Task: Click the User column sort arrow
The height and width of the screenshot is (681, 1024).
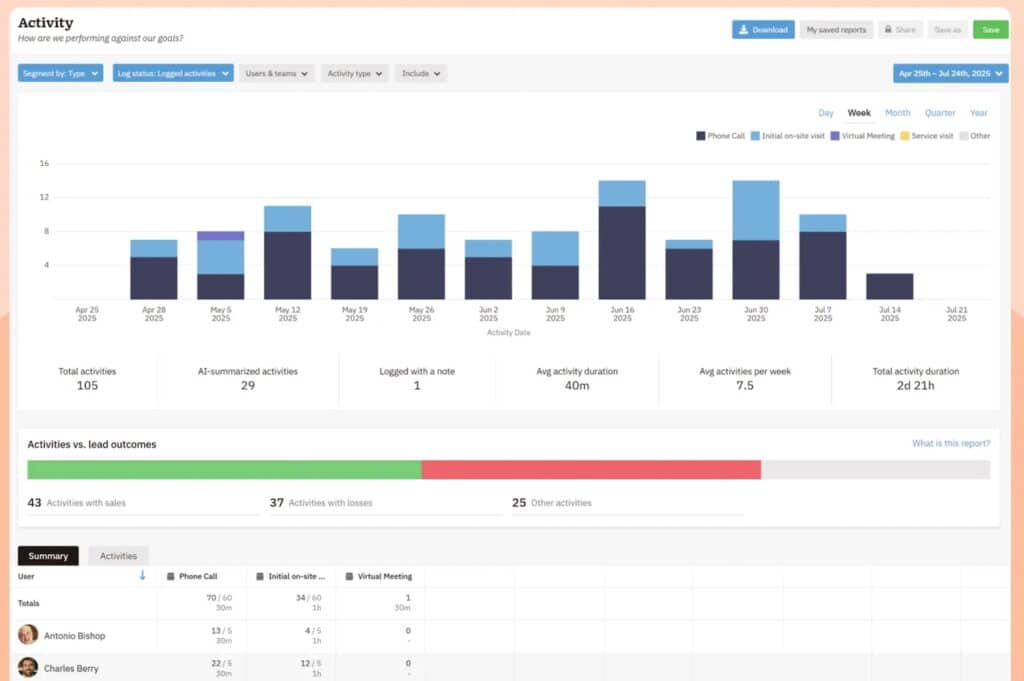Action: (142, 575)
